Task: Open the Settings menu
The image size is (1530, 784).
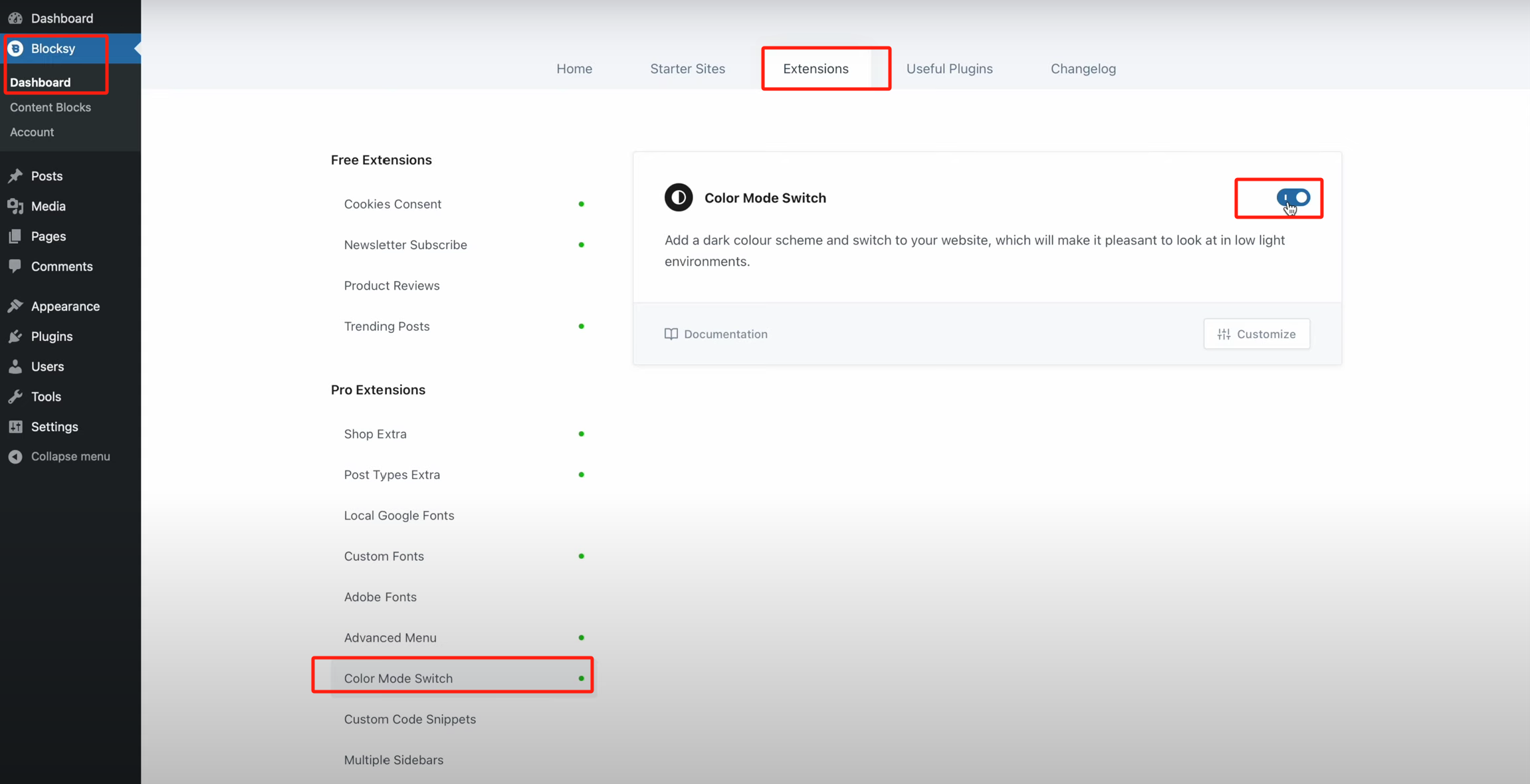Action: click(x=54, y=427)
